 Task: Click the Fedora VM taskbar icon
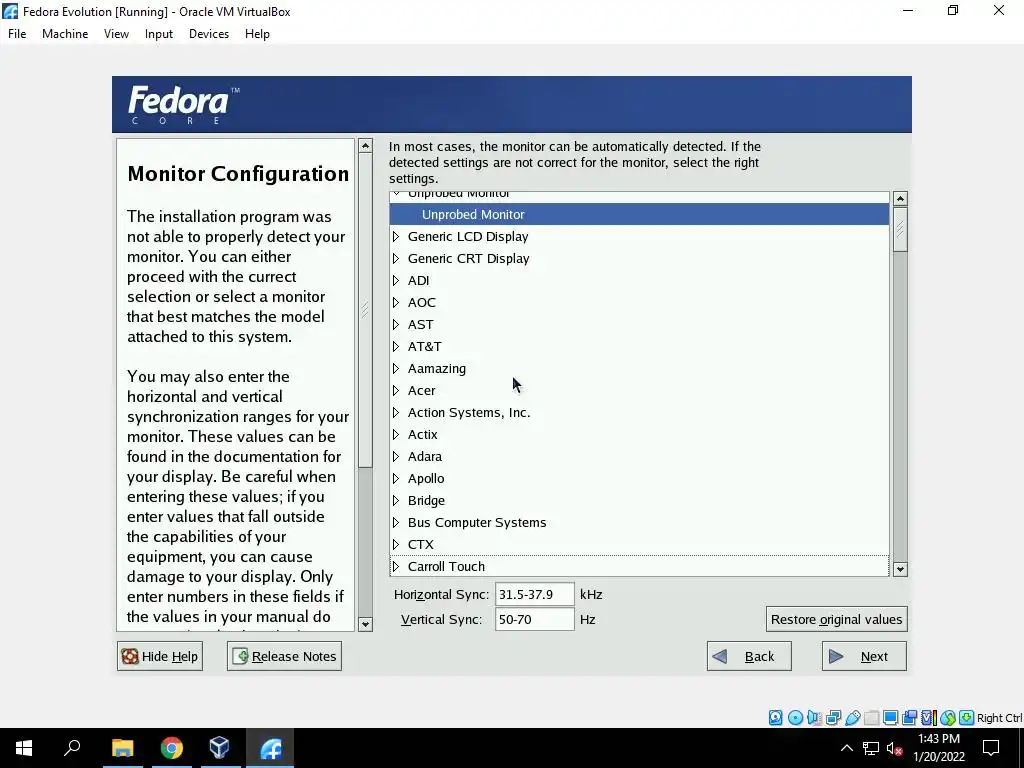pos(270,748)
